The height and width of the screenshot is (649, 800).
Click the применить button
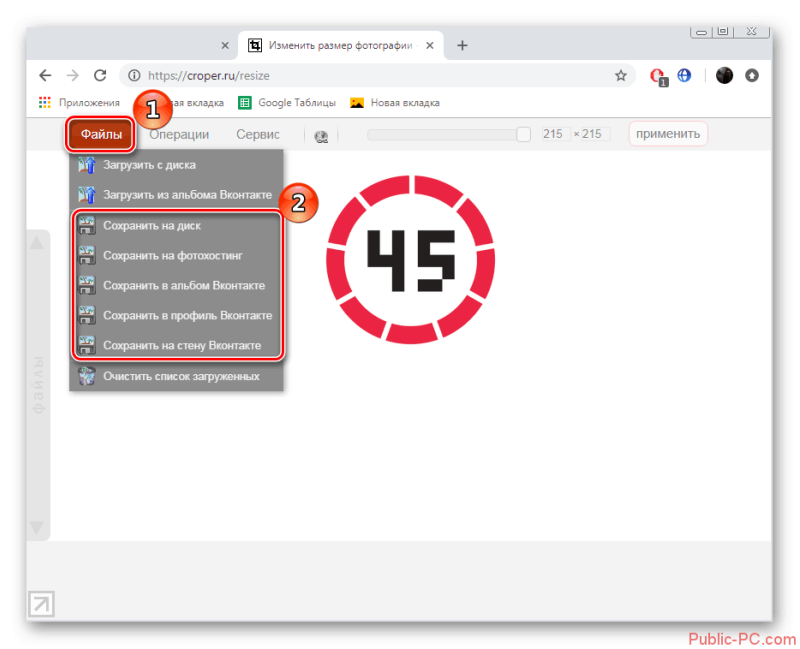668,134
